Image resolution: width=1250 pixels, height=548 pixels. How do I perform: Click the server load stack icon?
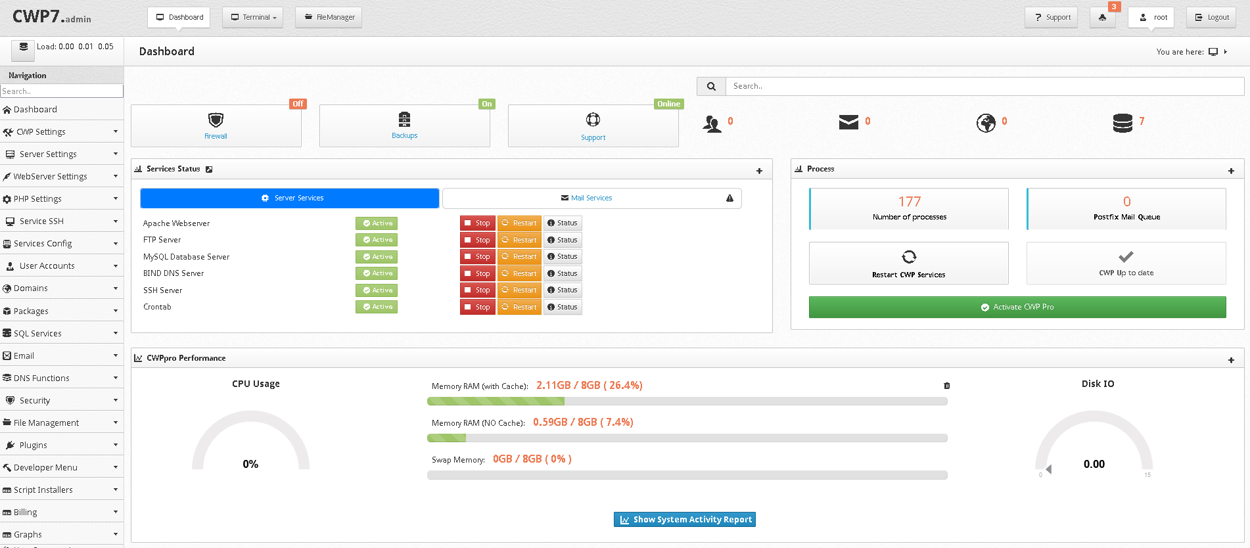pos(23,48)
